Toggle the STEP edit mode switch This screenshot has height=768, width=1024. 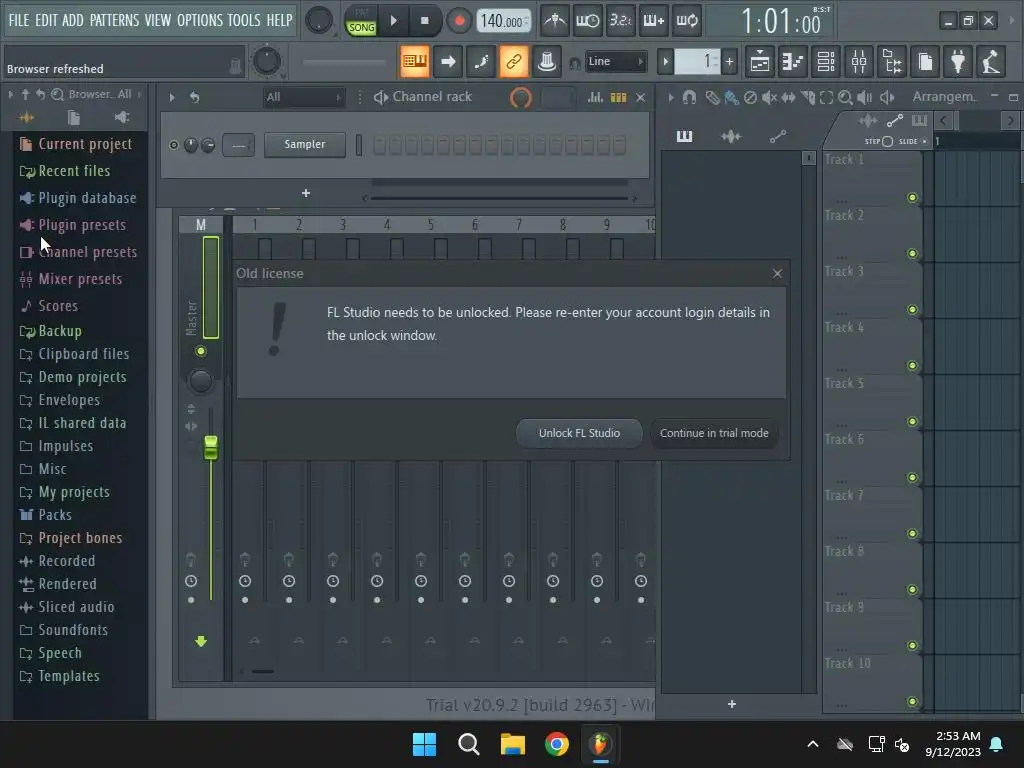887,141
